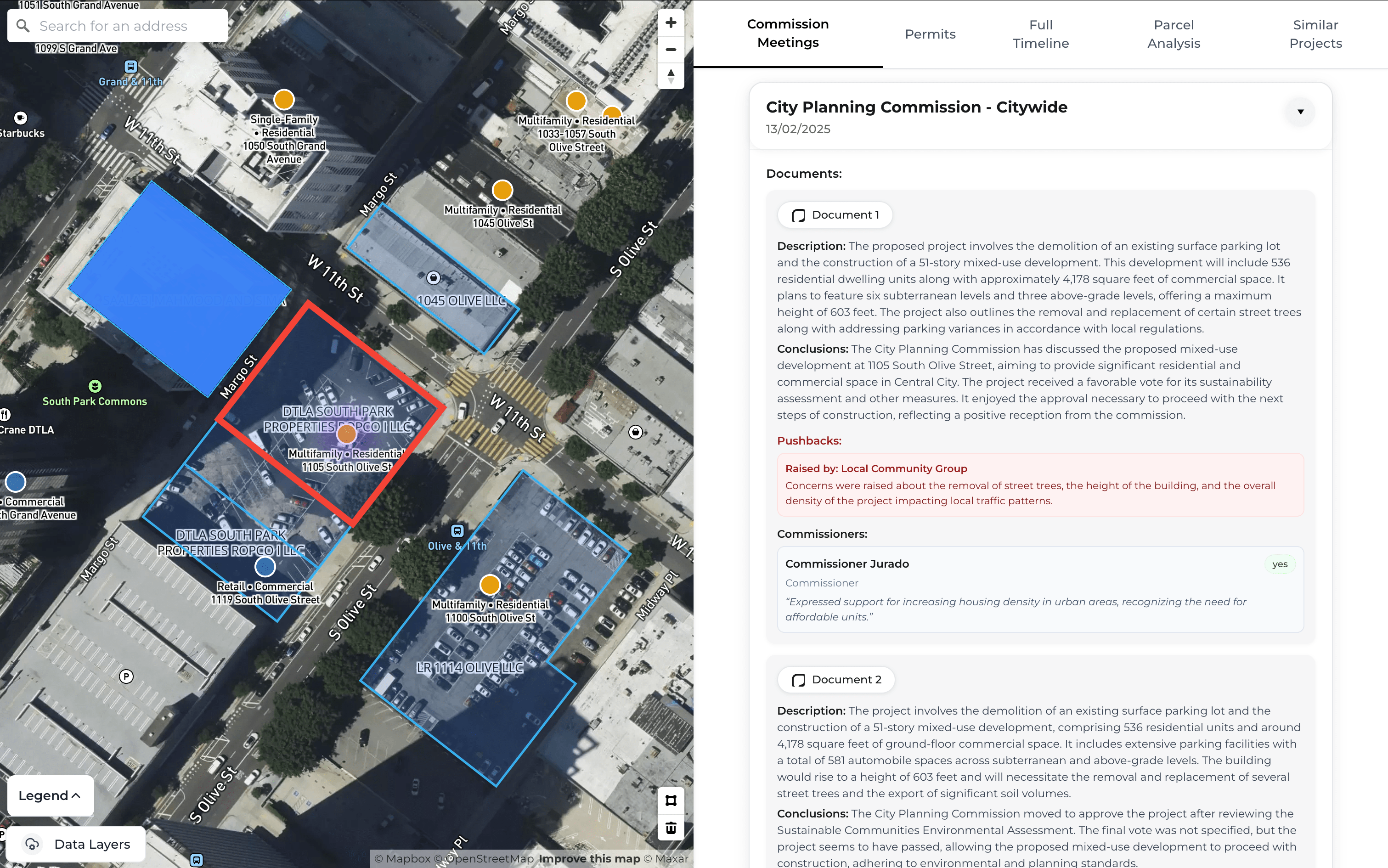The height and width of the screenshot is (868, 1388).
Task: Select the blue marker at 1119 South Olive Street
Action: 265,567
